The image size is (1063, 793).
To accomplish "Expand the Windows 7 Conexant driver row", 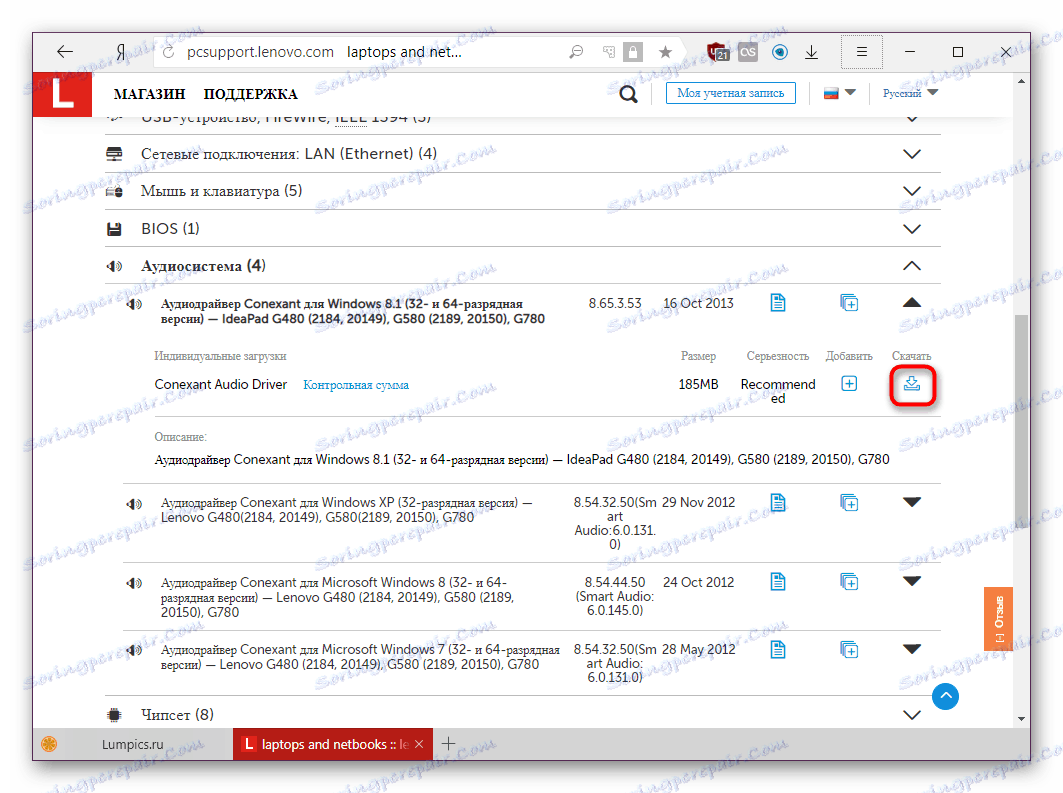I will pos(912,649).
